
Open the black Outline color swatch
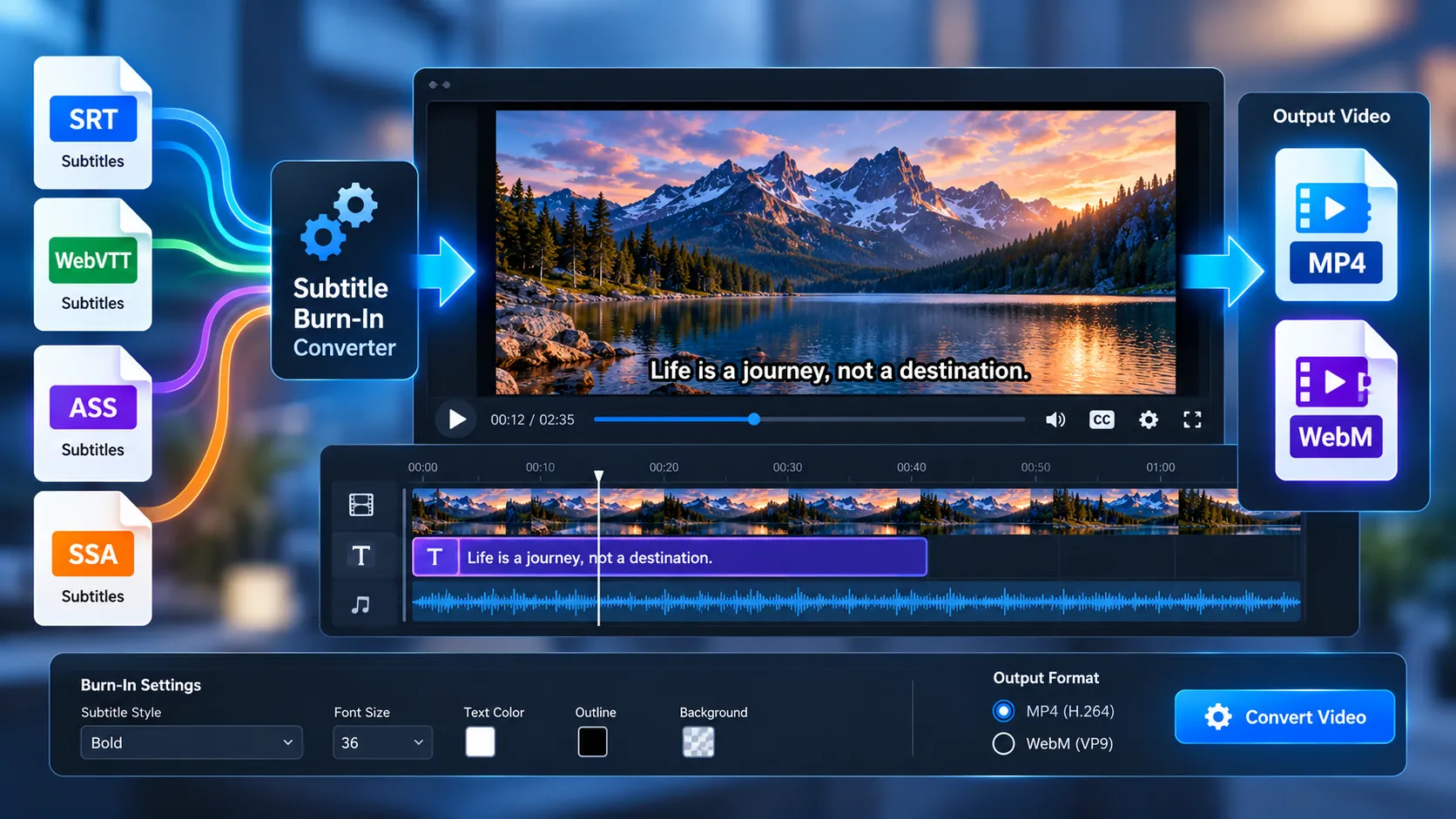pyautogui.click(x=592, y=742)
